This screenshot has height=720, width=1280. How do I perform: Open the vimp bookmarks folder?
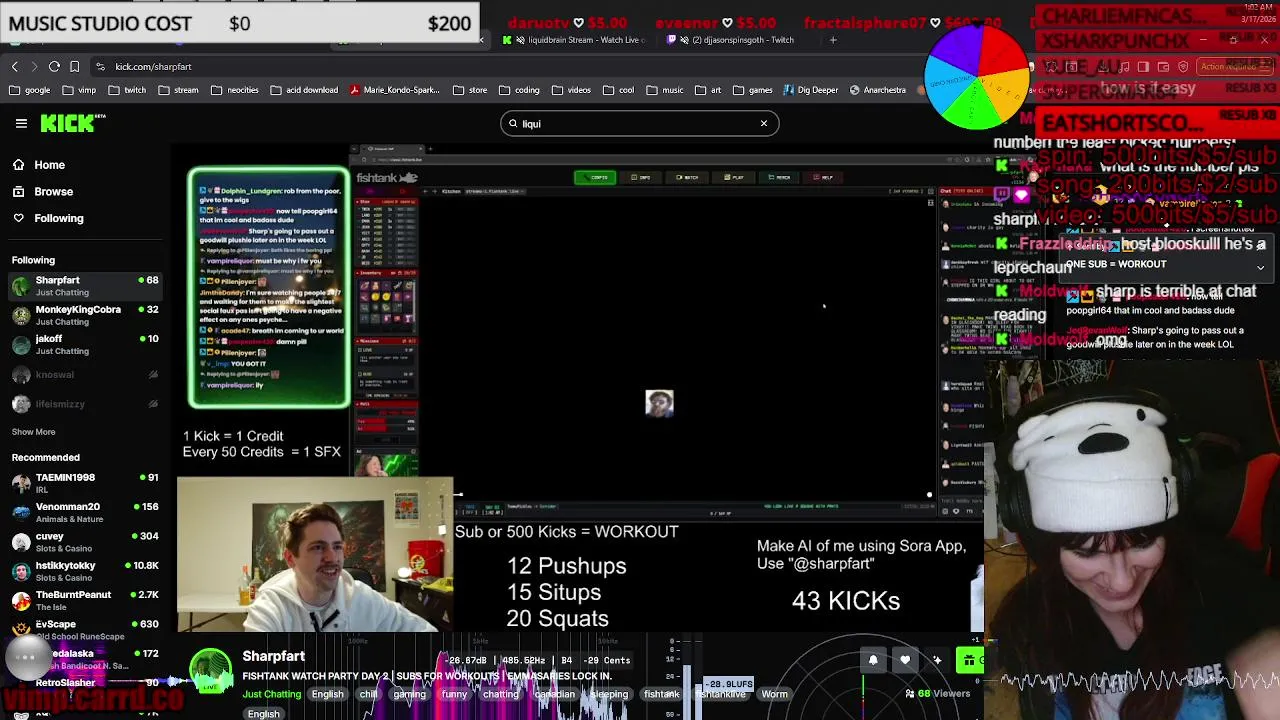pos(78,90)
